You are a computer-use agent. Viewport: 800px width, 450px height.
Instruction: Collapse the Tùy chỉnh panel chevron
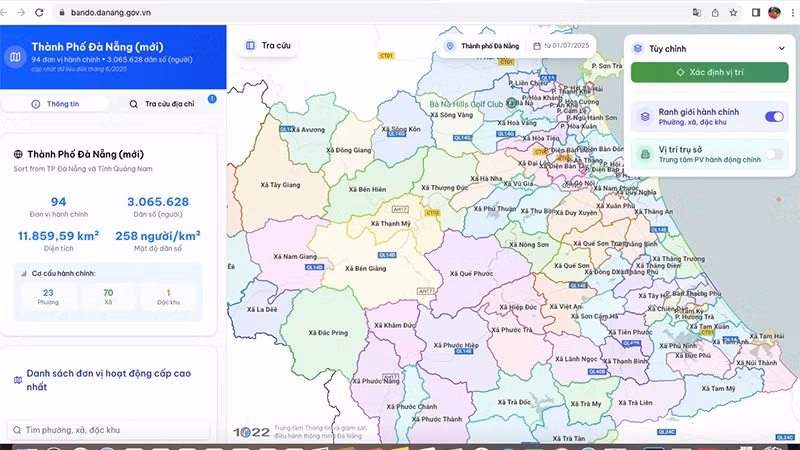click(782, 48)
